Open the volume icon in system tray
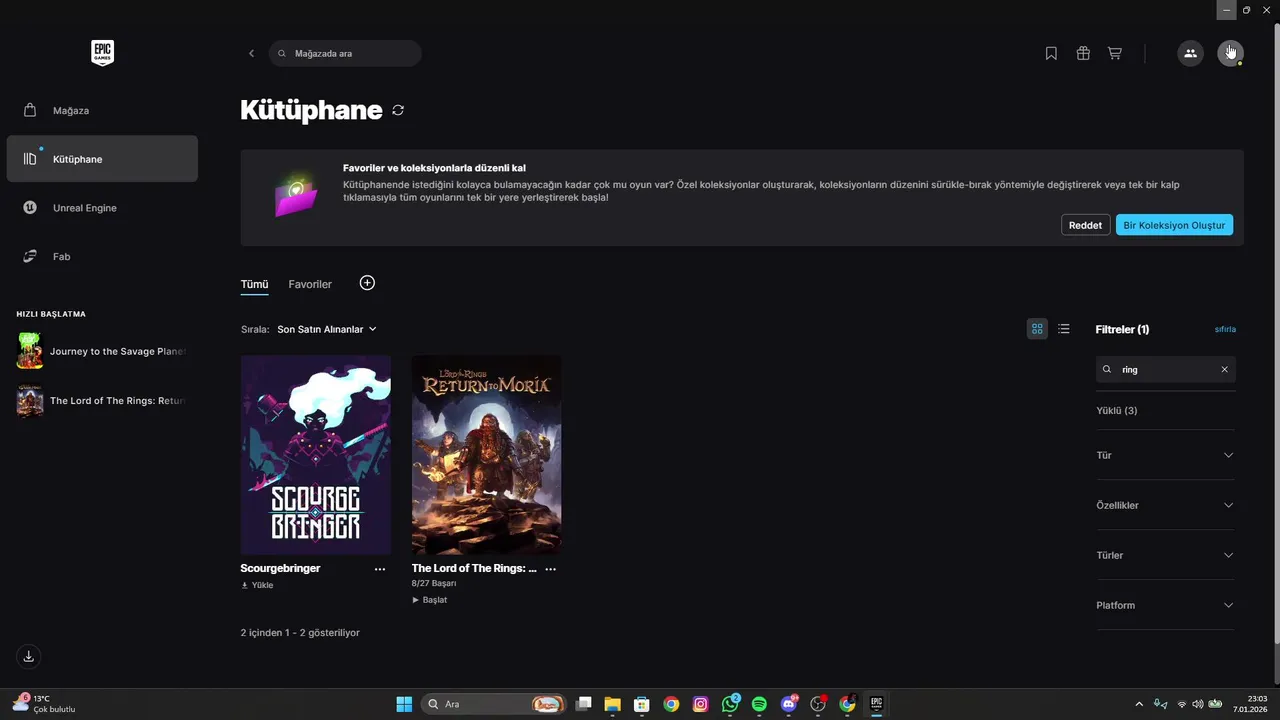Image resolution: width=1280 pixels, height=720 pixels. tap(1198, 704)
